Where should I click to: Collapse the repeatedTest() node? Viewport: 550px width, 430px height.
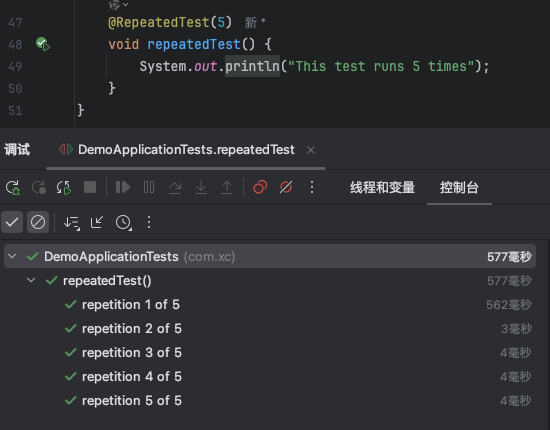(31, 280)
